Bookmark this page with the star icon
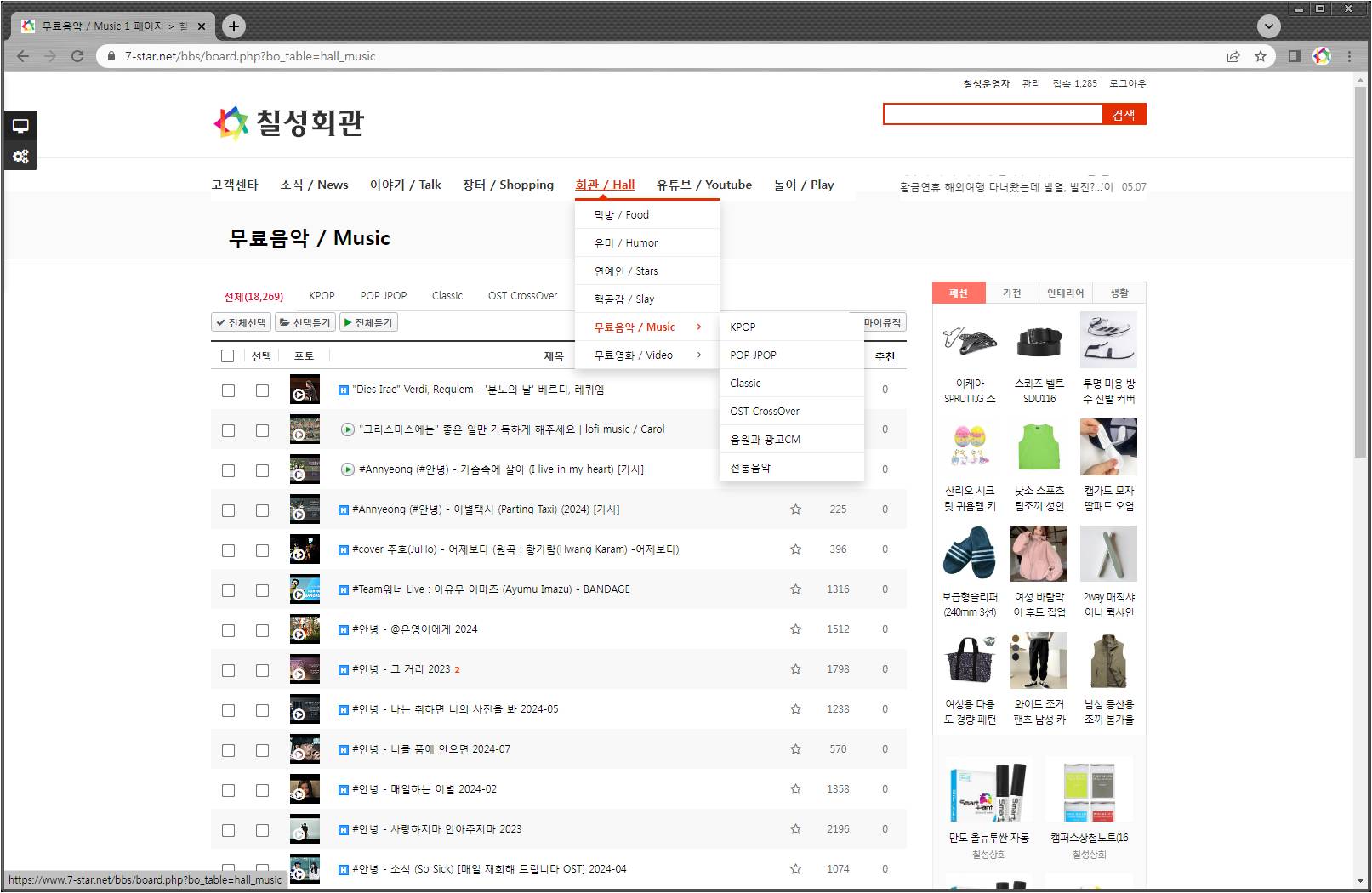This screenshot has height=893, width=1372. [1261, 56]
